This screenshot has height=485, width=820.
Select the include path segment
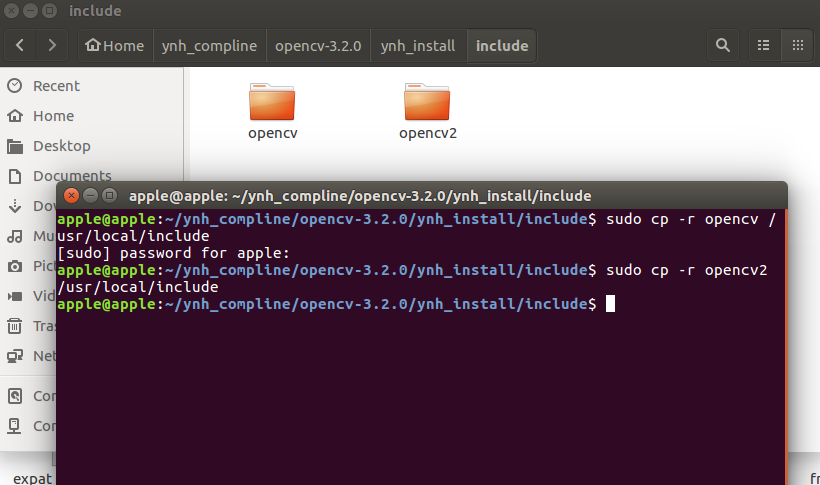502,46
